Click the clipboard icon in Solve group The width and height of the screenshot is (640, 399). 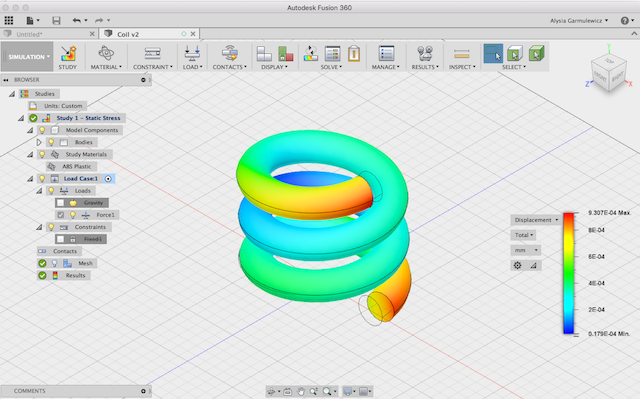(354, 53)
